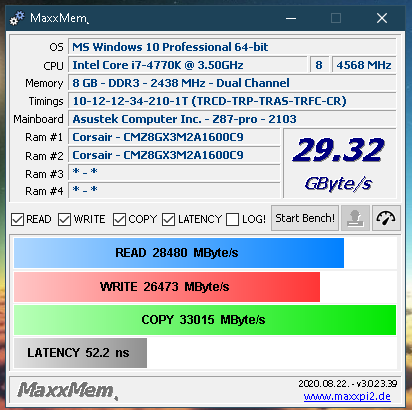This screenshot has width=412, height=410.
Task: Click the MaxxMem logo at bottom
Action: pos(67,390)
